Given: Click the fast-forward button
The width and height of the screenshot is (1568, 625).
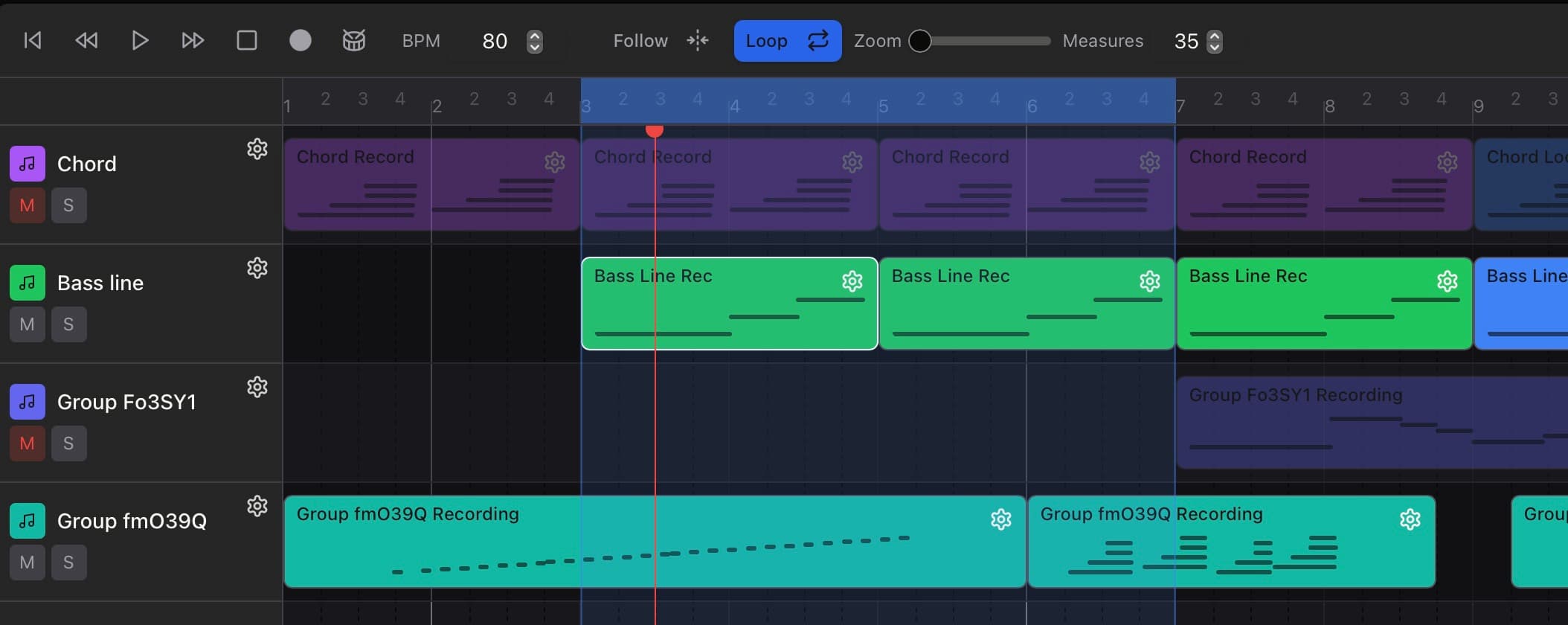Looking at the screenshot, I should point(193,40).
